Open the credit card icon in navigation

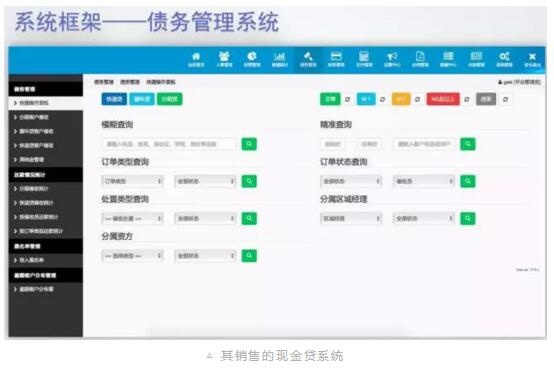tap(336, 59)
